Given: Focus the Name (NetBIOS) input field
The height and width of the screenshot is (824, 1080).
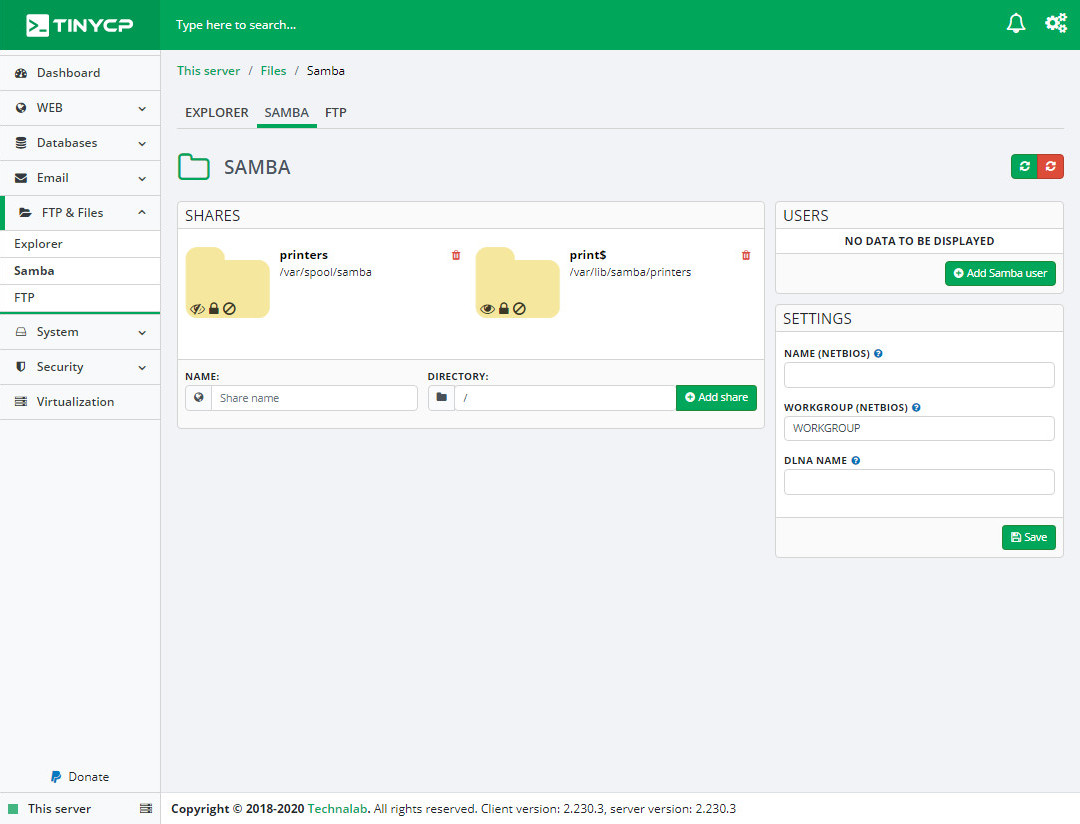Looking at the screenshot, I should click(919, 375).
